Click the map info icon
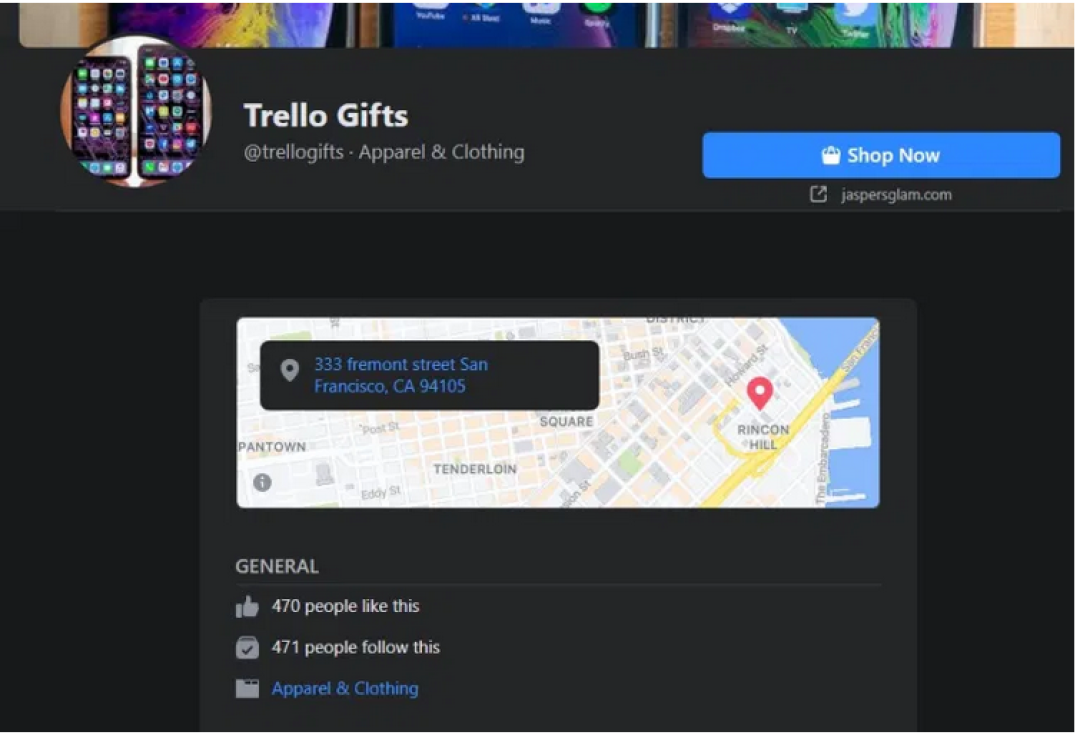The width and height of the screenshot is (1080, 735). [x=262, y=482]
